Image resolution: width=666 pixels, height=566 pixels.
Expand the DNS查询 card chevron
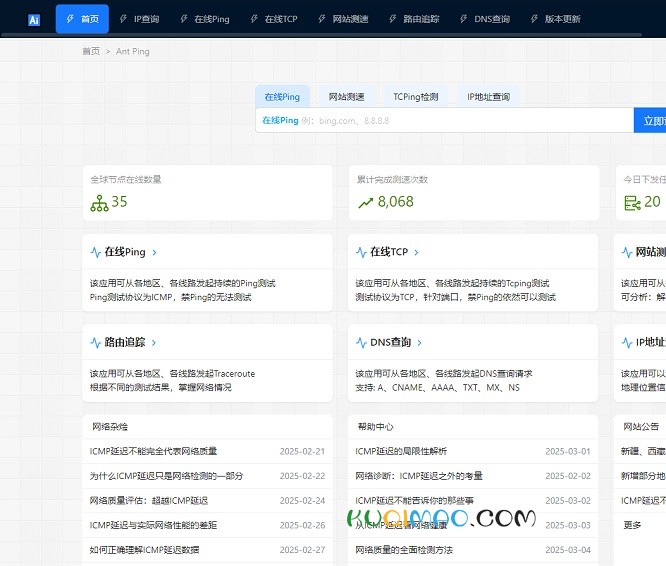tap(419, 343)
